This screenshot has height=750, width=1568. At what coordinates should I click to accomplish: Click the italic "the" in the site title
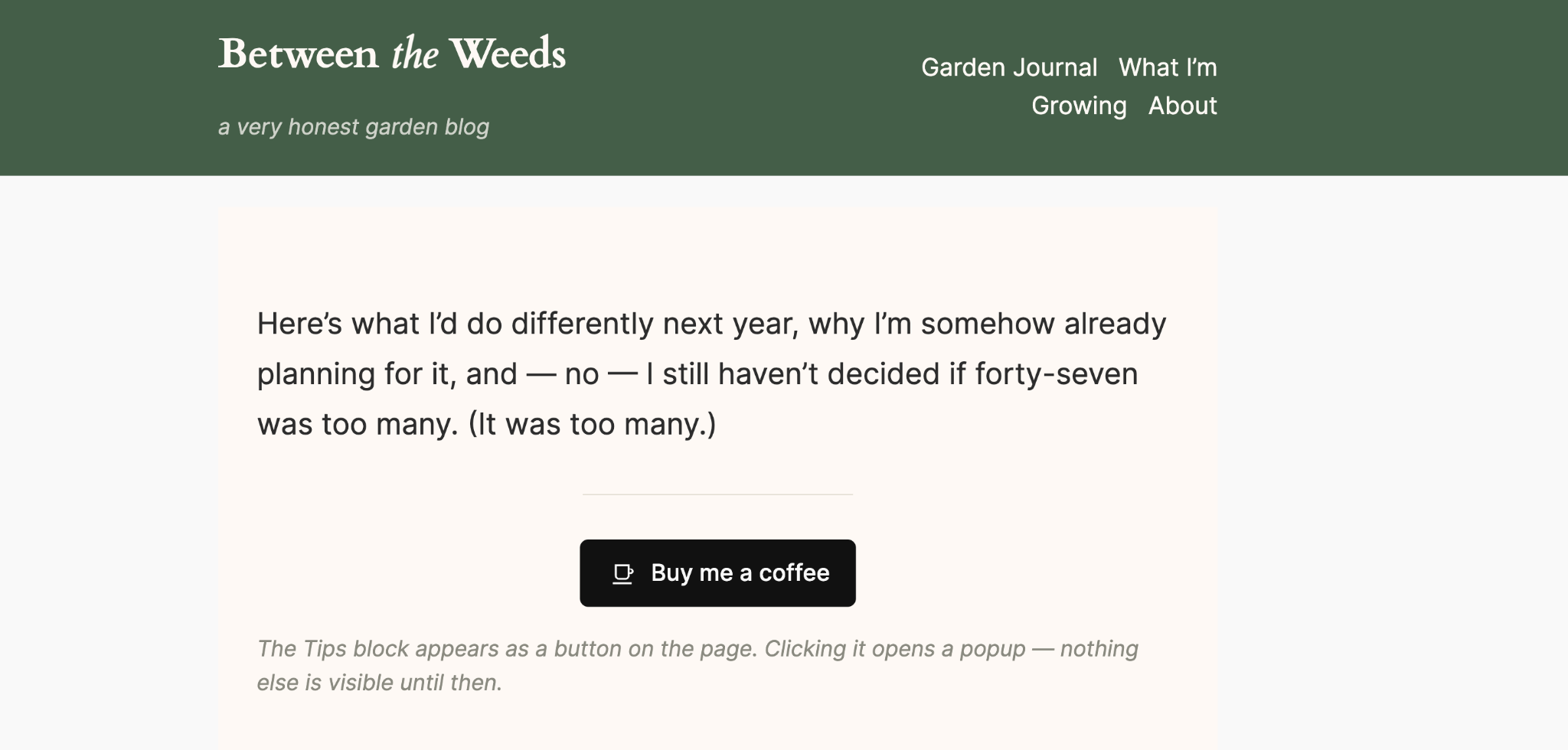click(x=414, y=54)
